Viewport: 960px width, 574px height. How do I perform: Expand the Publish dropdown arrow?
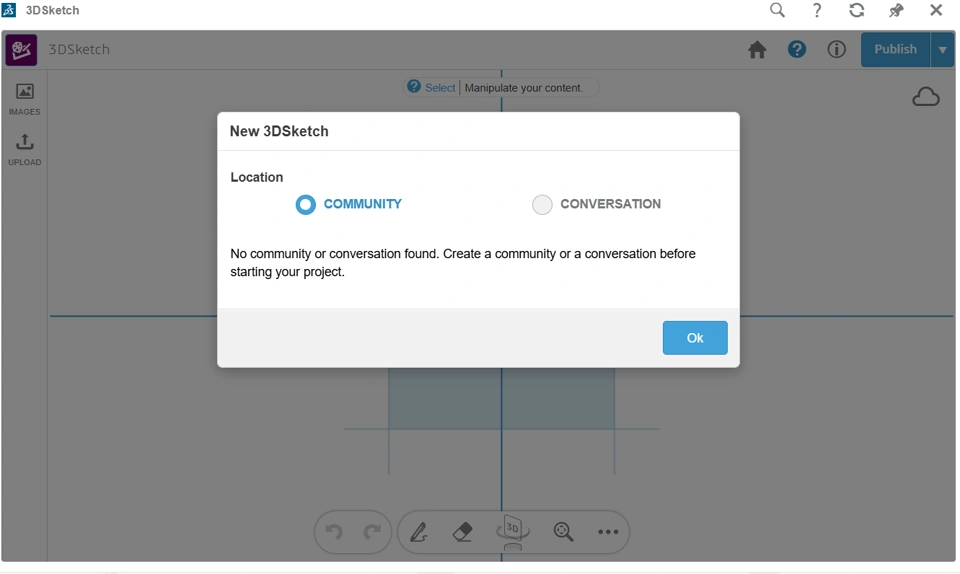942,50
